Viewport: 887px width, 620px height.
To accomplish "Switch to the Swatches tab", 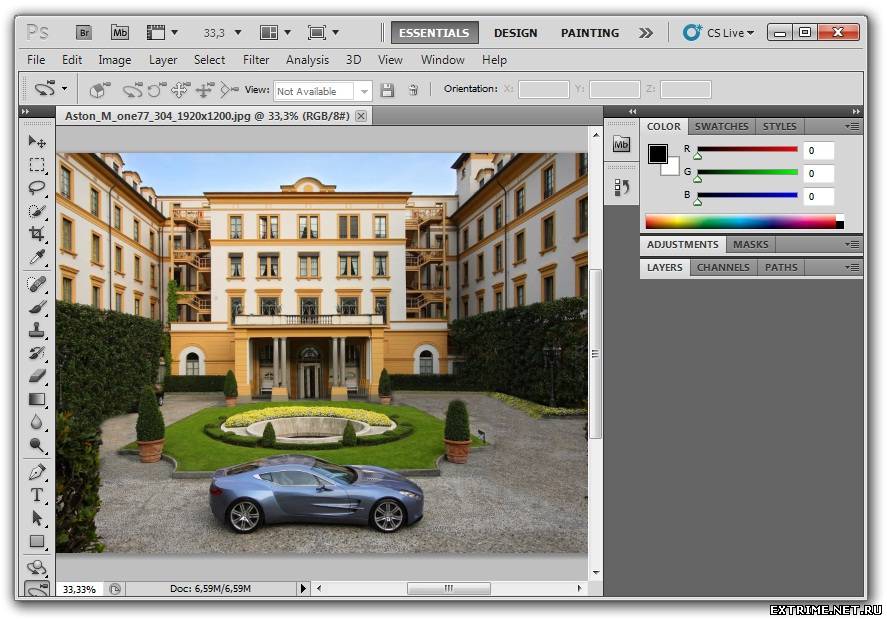I will click(x=721, y=127).
